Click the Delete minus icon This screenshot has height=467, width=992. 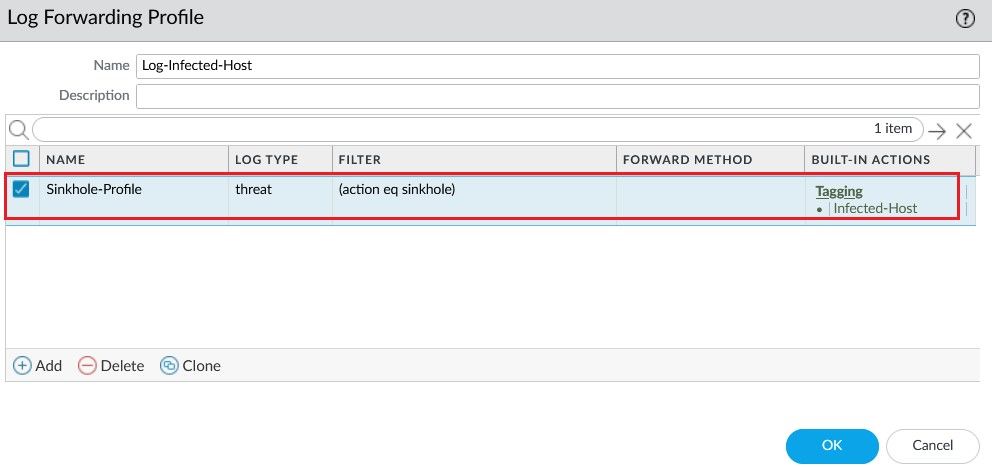tap(87, 366)
